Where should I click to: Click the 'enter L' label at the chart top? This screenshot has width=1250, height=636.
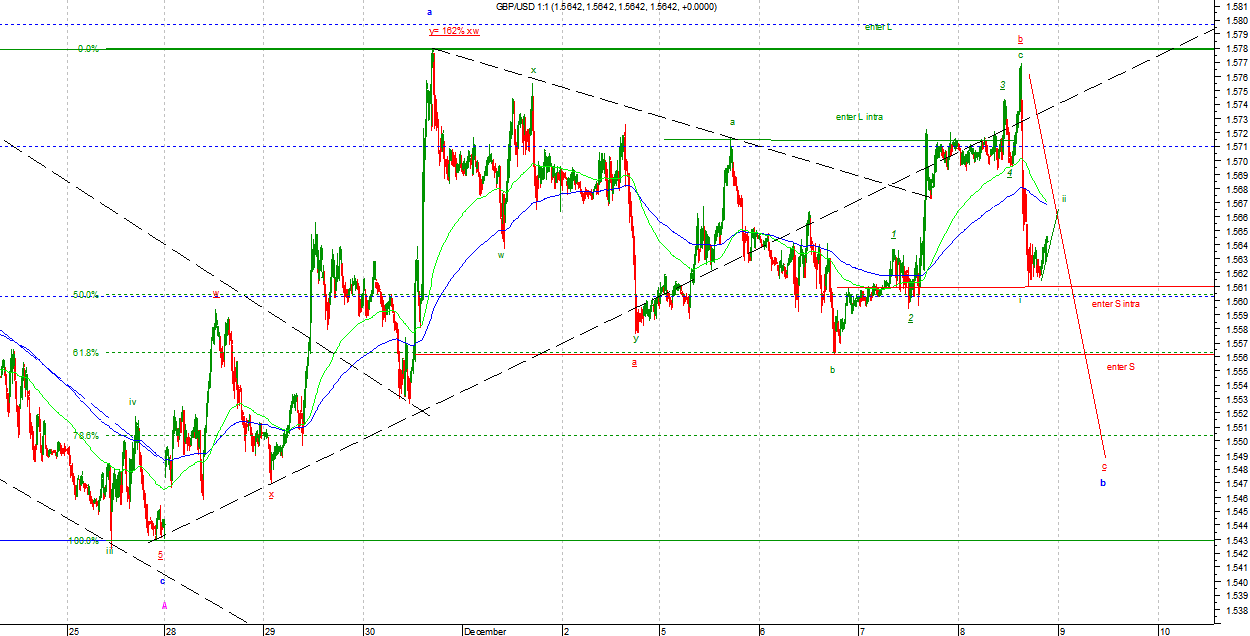point(878,26)
